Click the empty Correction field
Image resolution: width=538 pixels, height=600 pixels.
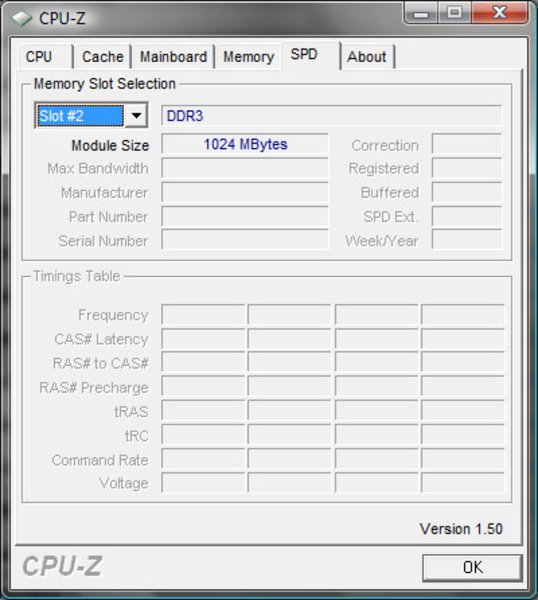467,144
